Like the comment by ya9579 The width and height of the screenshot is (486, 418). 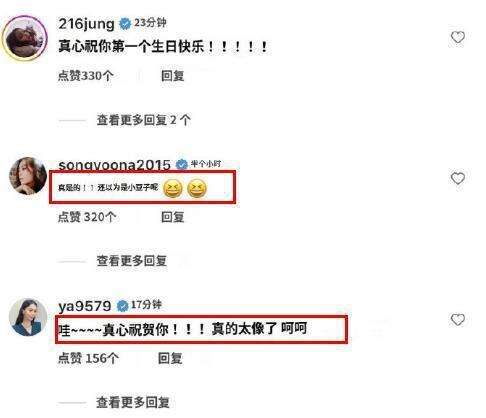pos(458,320)
